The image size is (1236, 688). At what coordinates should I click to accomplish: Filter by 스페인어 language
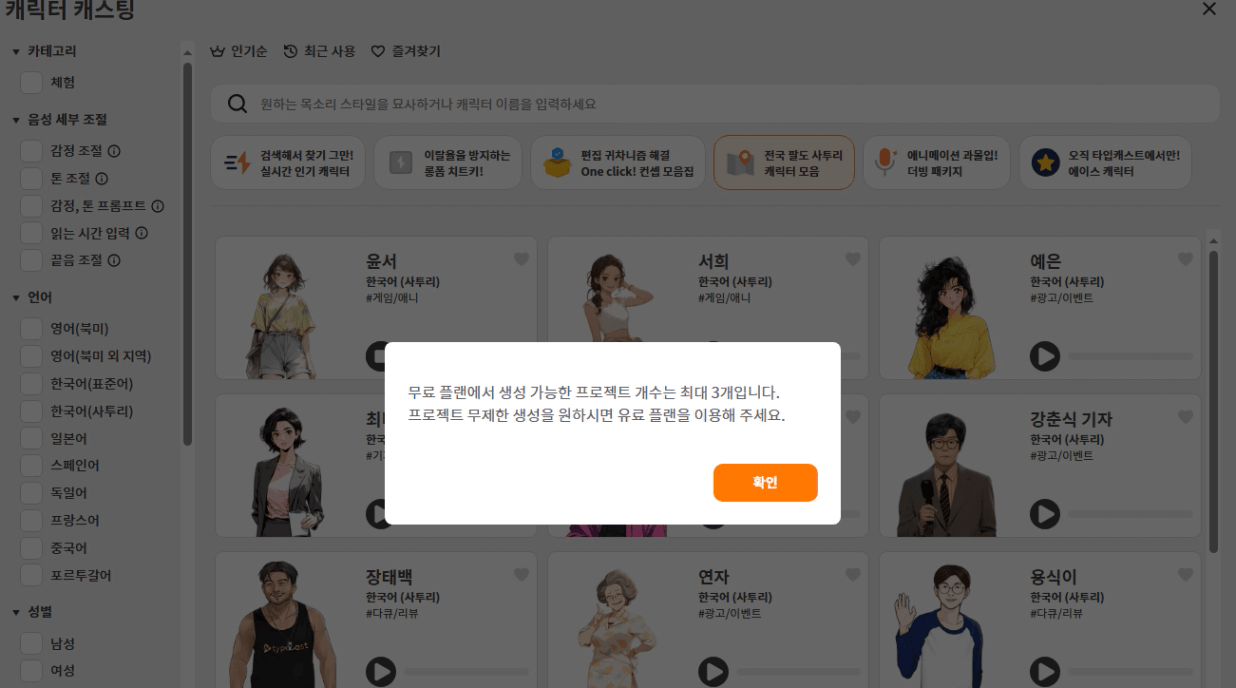coord(32,466)
